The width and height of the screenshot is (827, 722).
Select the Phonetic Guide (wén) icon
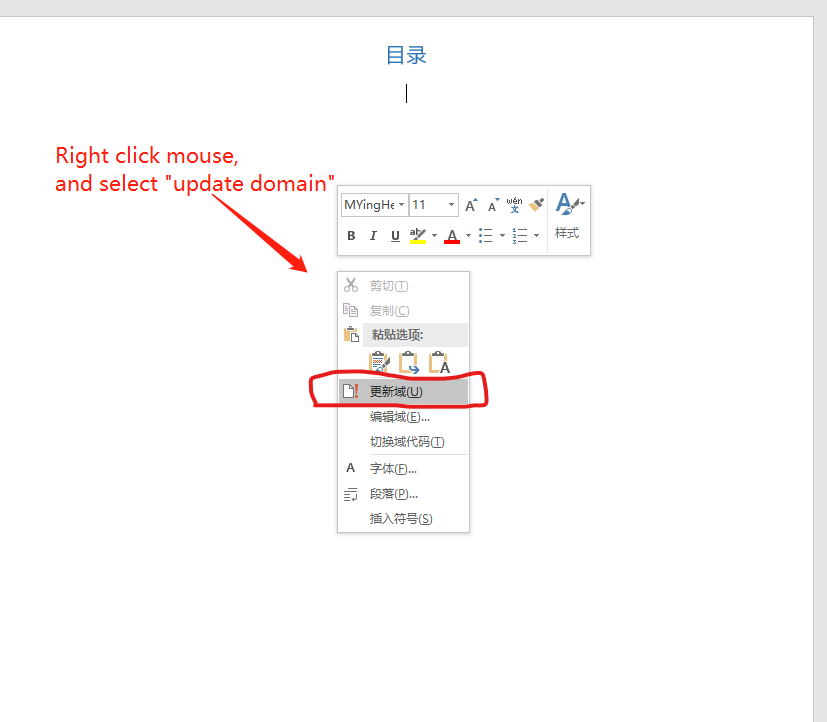tap(513, 204)
